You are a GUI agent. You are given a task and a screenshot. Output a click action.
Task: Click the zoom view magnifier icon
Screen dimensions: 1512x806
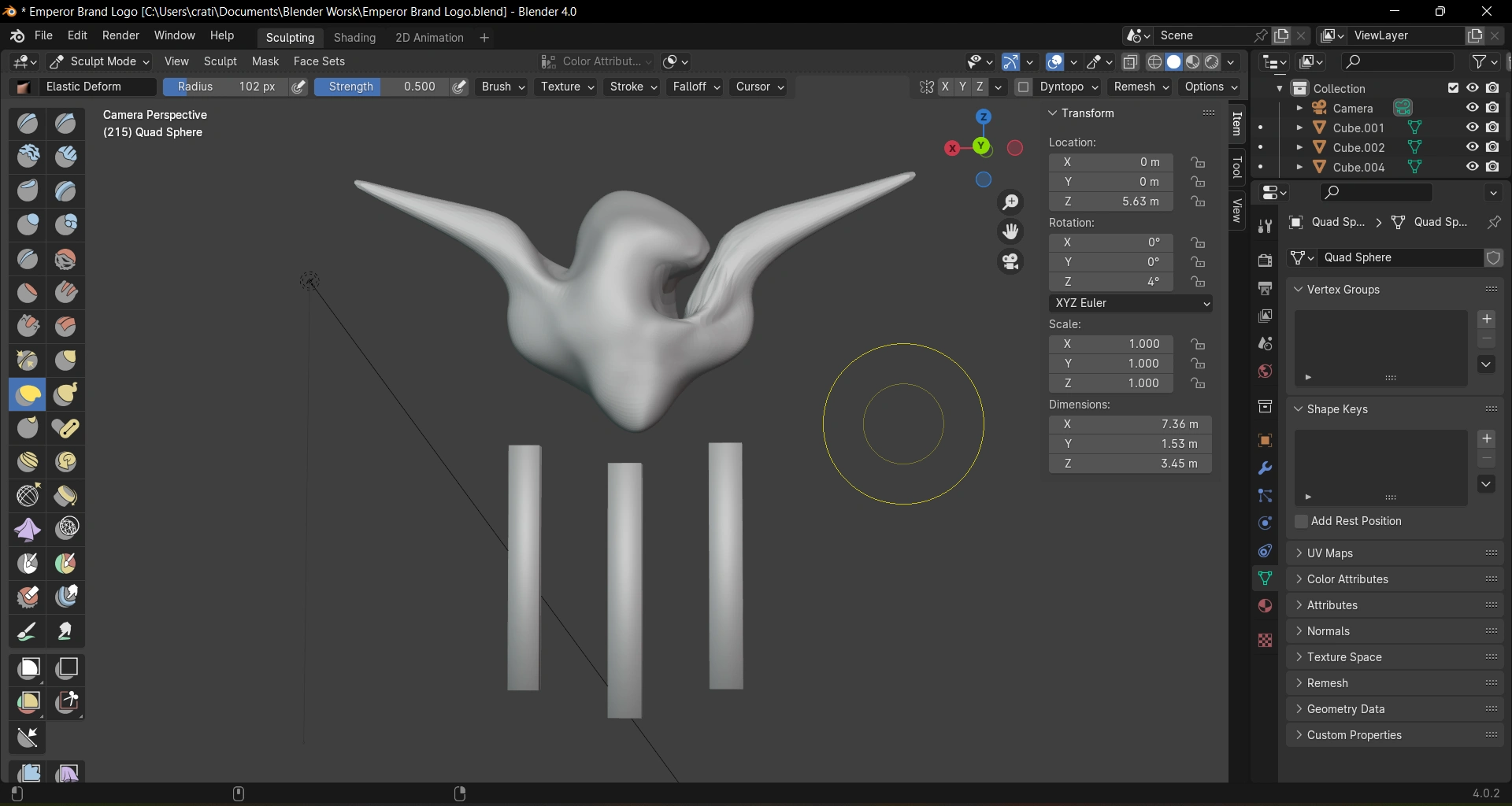[1010, 202]
